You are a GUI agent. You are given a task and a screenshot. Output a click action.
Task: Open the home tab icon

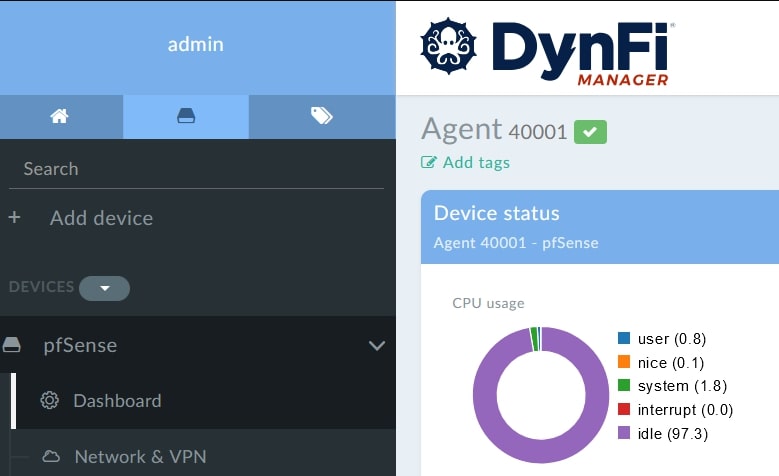[x=59, y=116]
